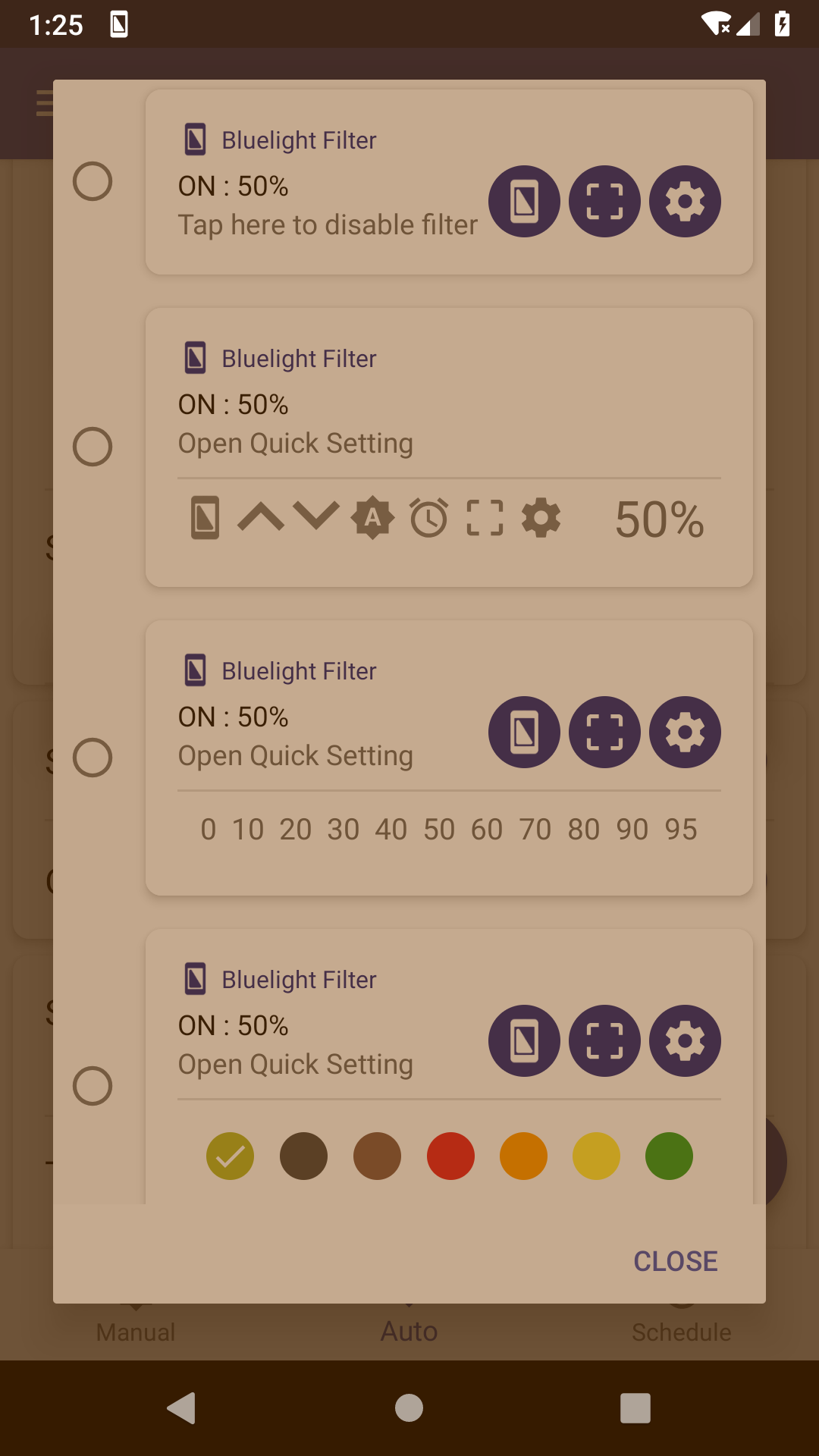
Task: Click the down chevron to decrease filter strength
Action: pos(315,519)
